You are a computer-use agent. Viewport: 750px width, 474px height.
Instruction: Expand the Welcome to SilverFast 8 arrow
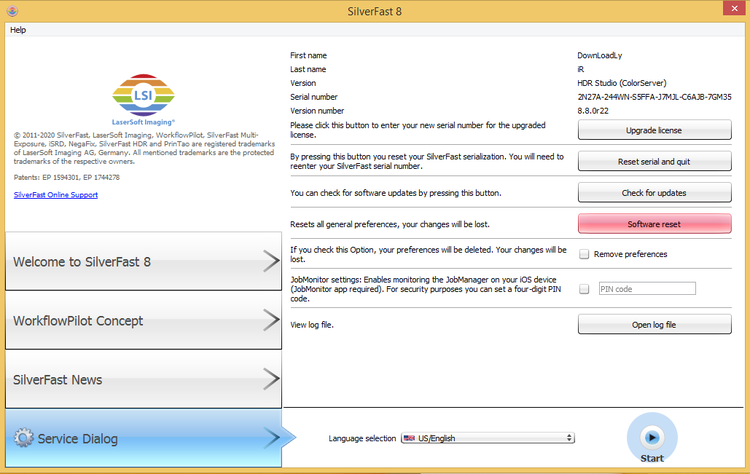(270, 262)
